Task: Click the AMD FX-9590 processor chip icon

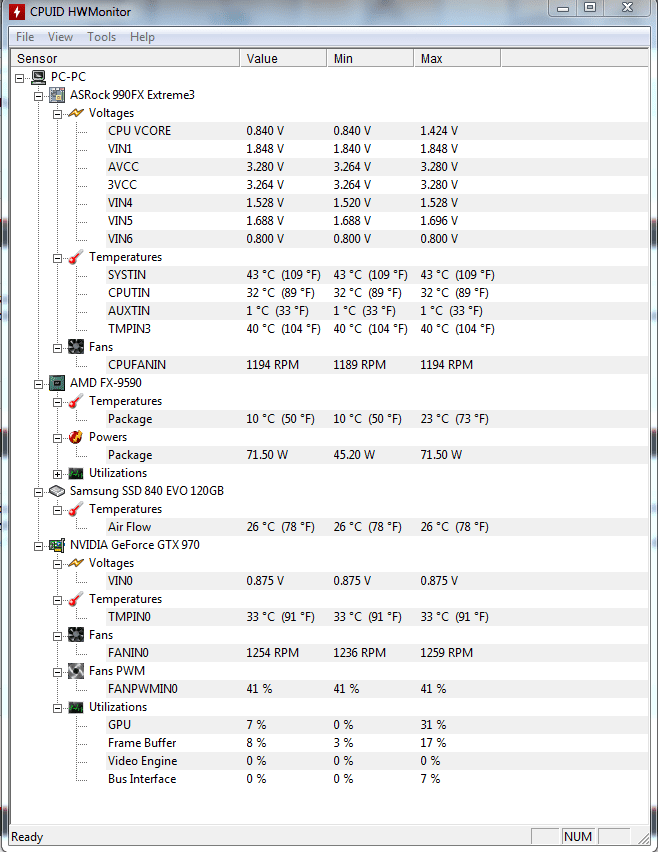Action: coord(57,383)
